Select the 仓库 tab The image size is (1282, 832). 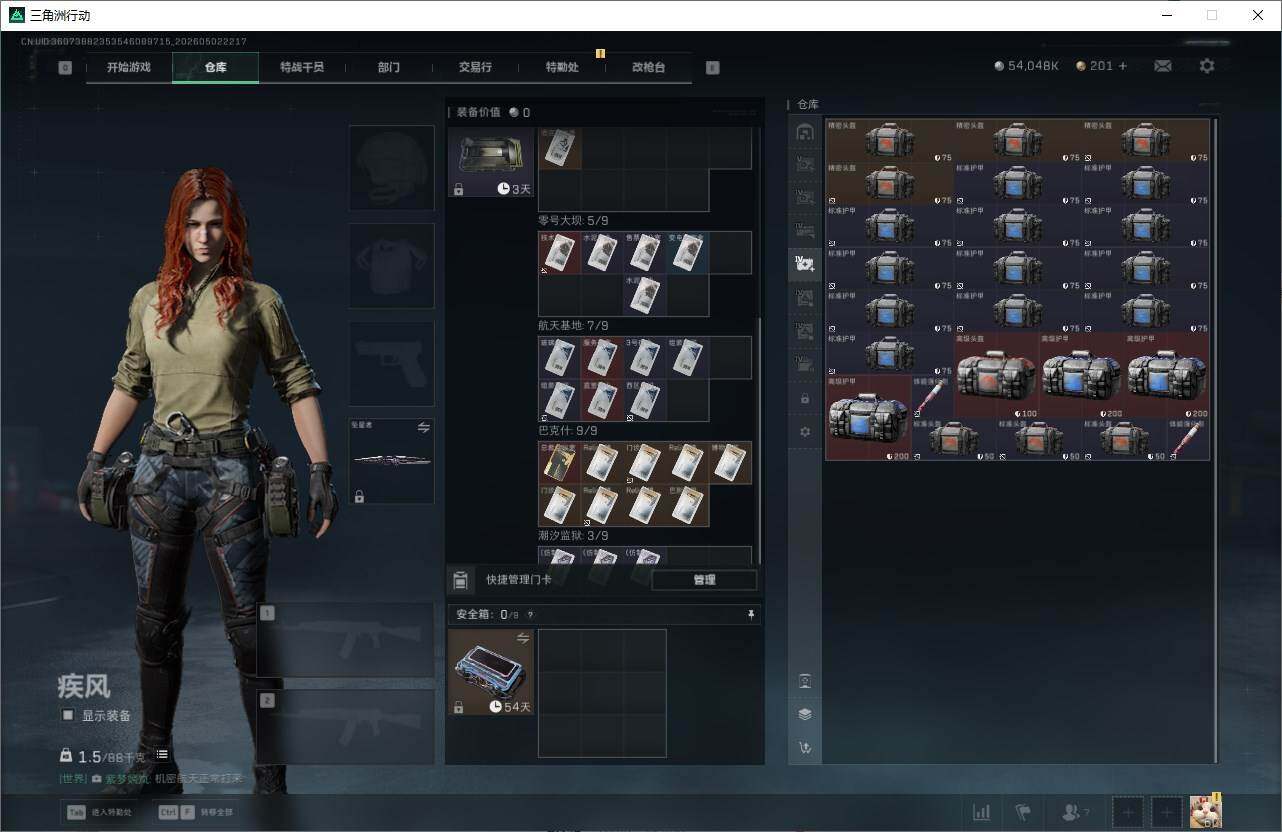point(216,67)
